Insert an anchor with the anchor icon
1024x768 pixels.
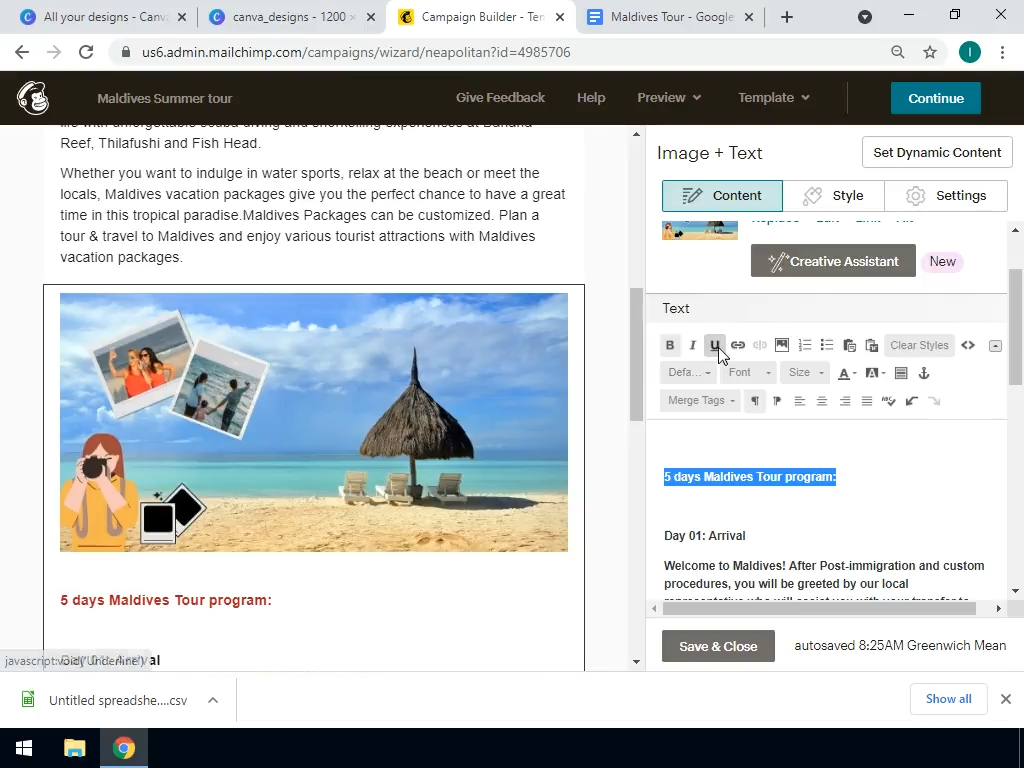pyautogui.click(x=923, y=374)
